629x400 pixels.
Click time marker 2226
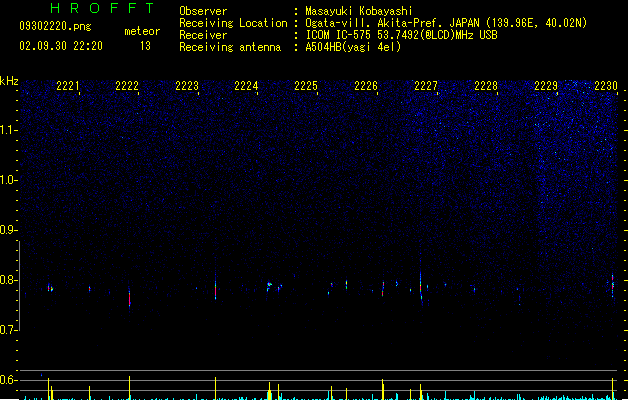point(366,86)
